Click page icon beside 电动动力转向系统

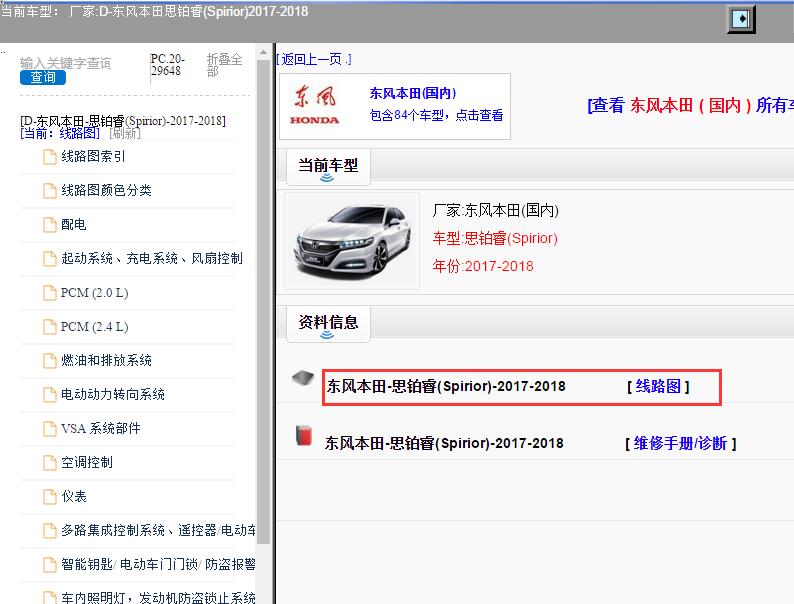[50, 394]
